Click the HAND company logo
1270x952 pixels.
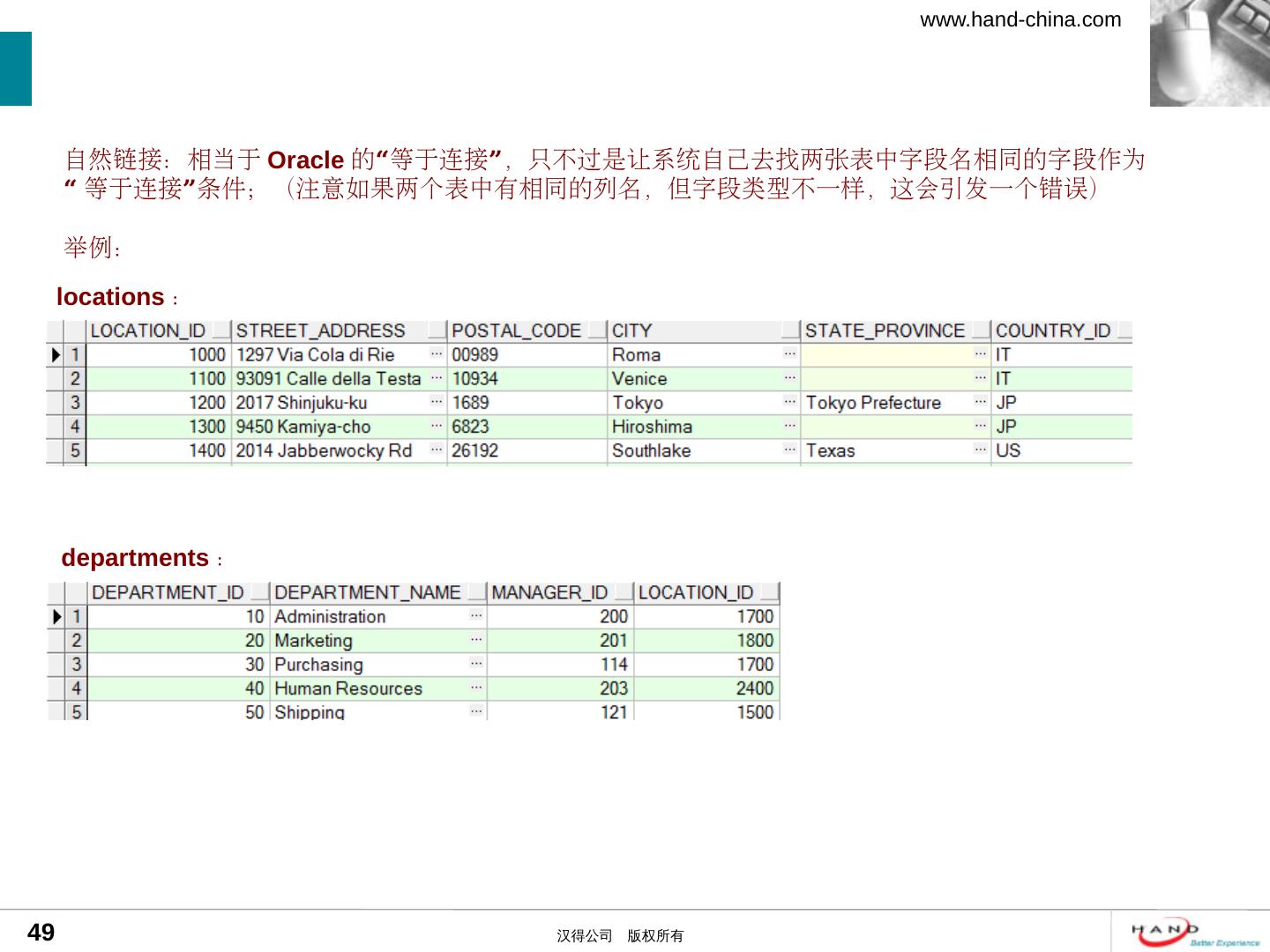click(x=1195, y=933)
